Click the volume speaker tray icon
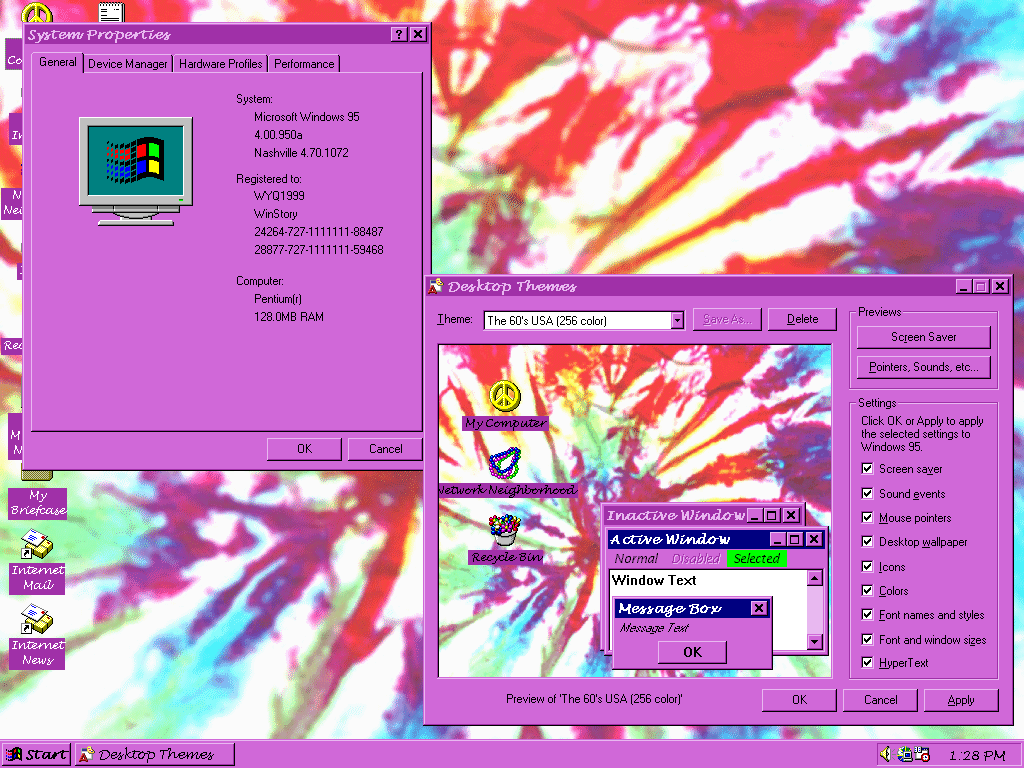Screen dimensions: 1024x768 click(885, 754)
